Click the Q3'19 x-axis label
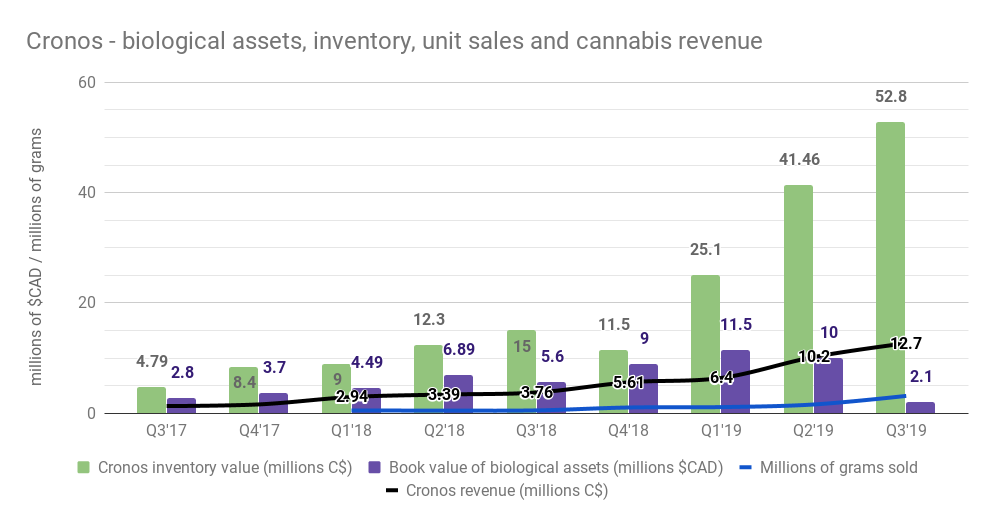The image size is (995, 526). point(906,430)
